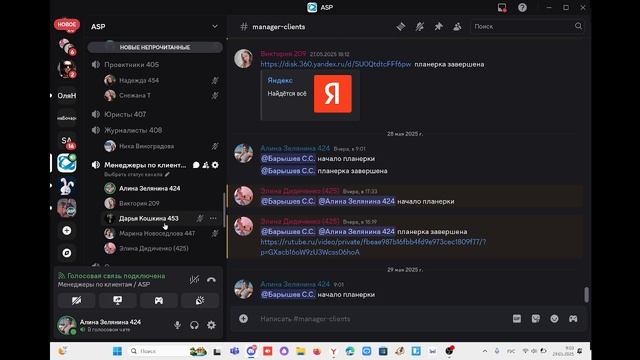Join the Проектники 405 voice channel
640x360 pixels.
(131, 64)
